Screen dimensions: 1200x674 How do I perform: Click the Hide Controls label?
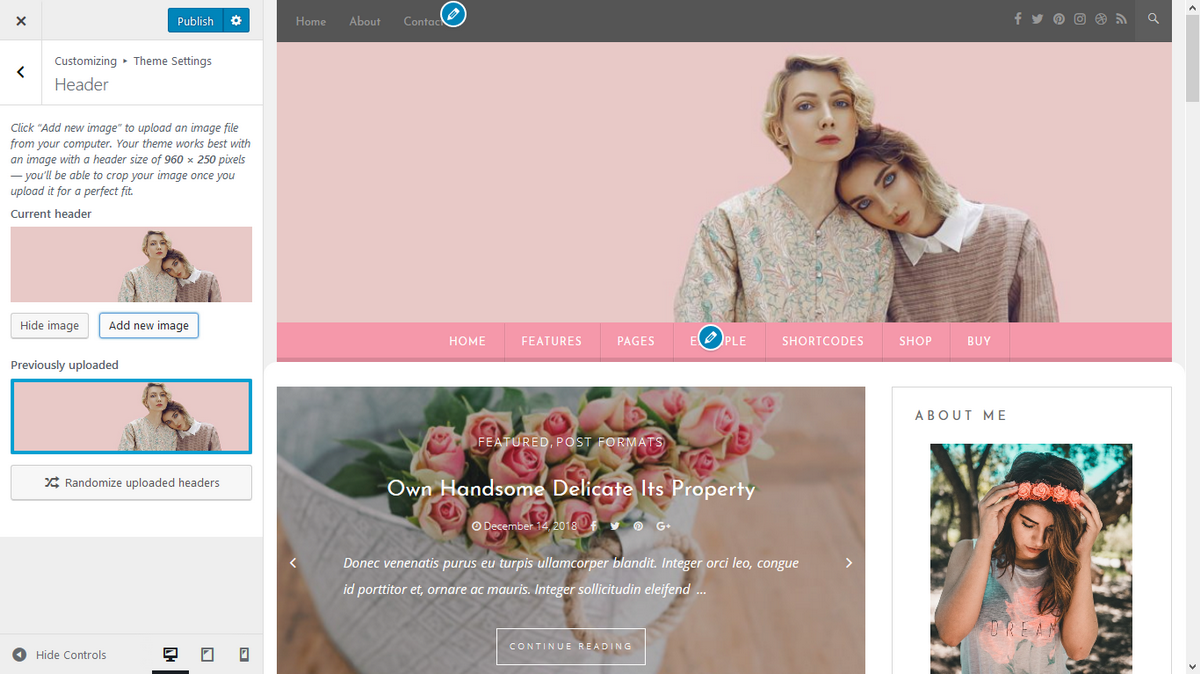pyautogui.click(x=71, y=655)
